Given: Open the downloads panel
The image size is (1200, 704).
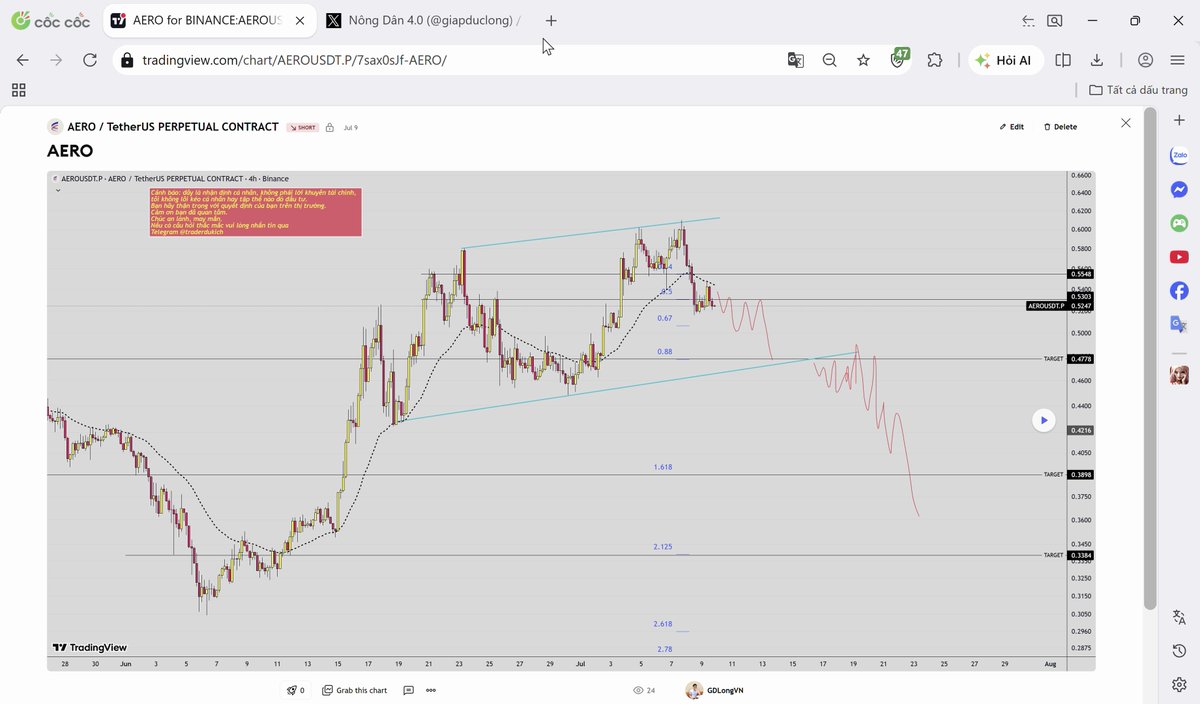Looking at the screenshot, I should pyautogui.click(x=1097, y=60).
